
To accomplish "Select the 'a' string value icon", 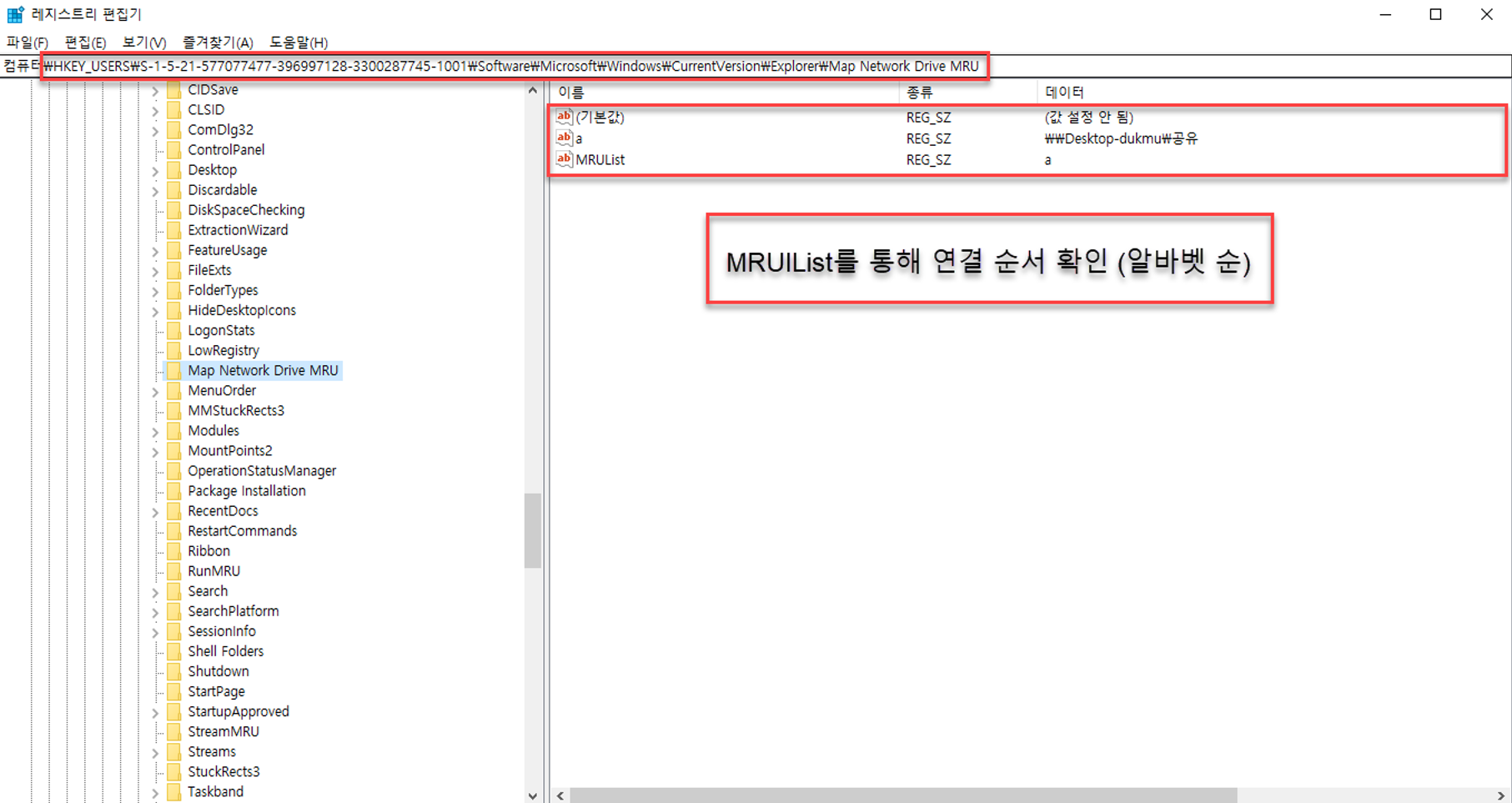I will point(565,138).
